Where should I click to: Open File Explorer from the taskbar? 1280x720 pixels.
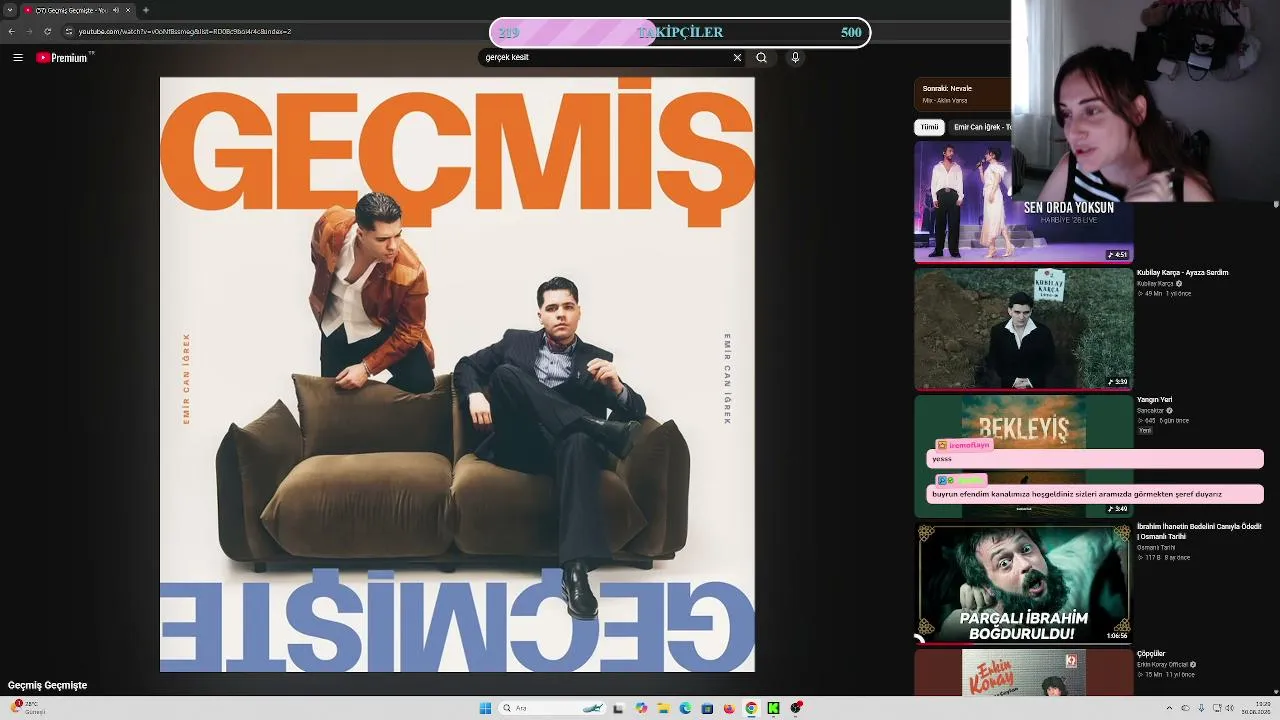coord(663,708)
